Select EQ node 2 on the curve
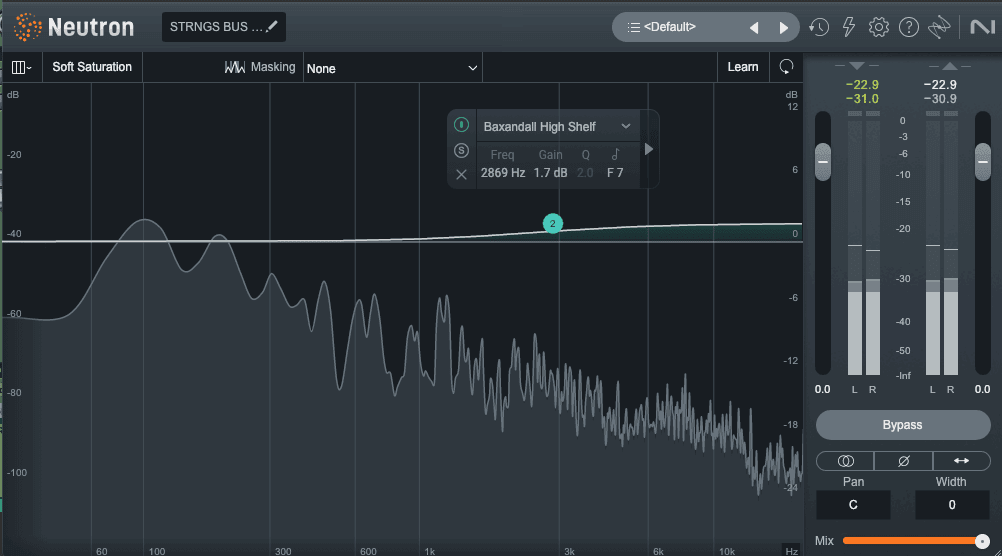Screen dimensions: 1002x556 [553, 224]
